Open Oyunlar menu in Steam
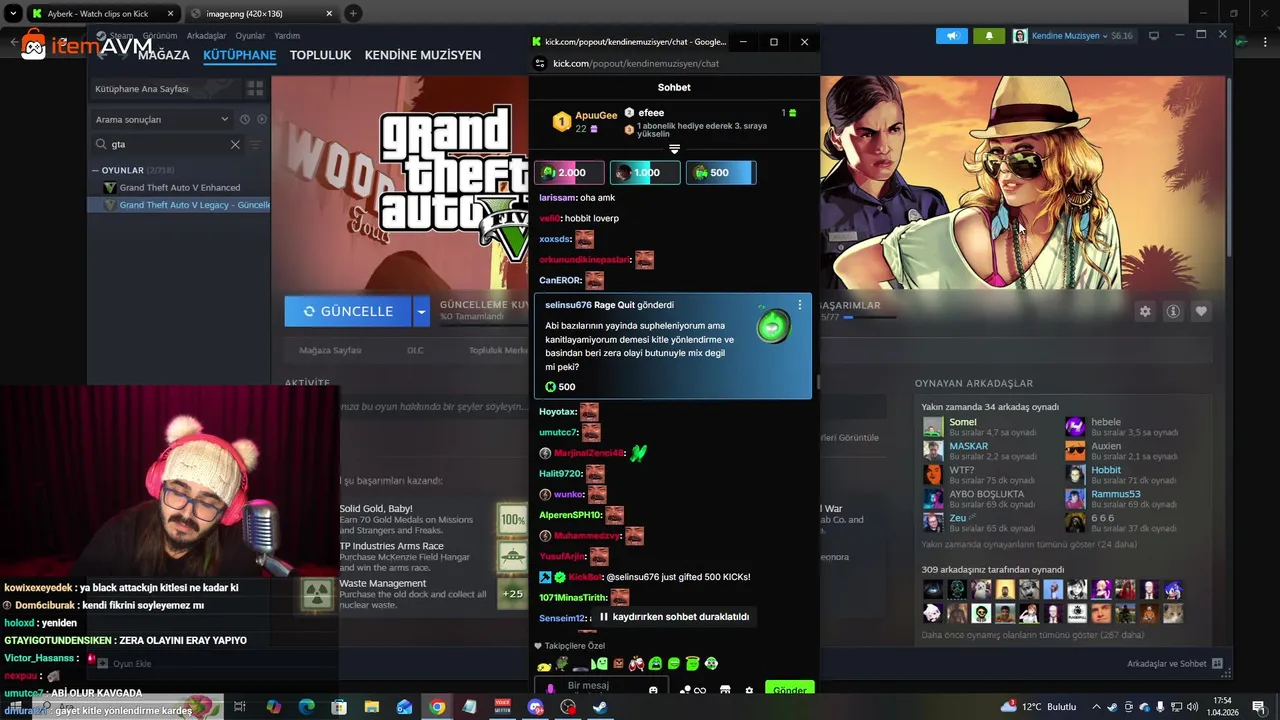Screen dimensions: 1280x720 pos(250,36)
